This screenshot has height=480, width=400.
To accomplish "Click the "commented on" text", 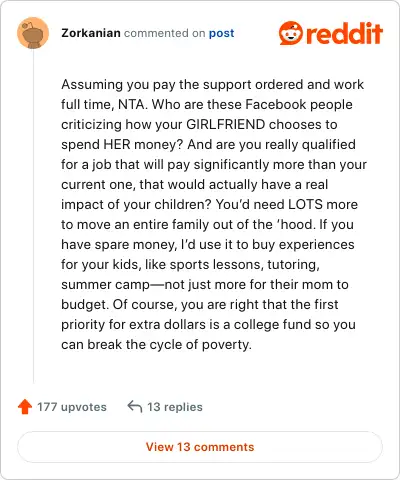I will (165, 33).
